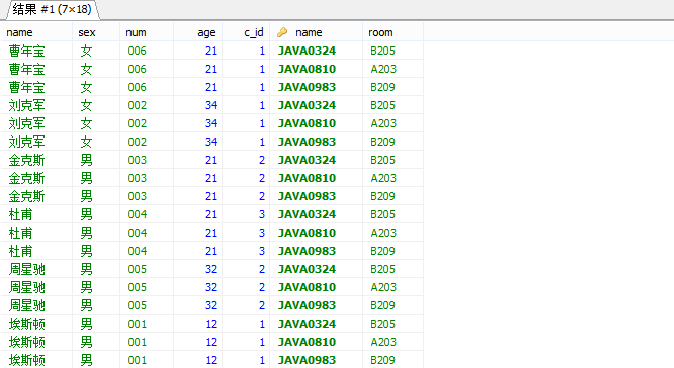Click num 001 in 埃斯顿's JAVA0810 row
Image resolution: width=674 pixels, height=368 pixels.
point(137,342)
